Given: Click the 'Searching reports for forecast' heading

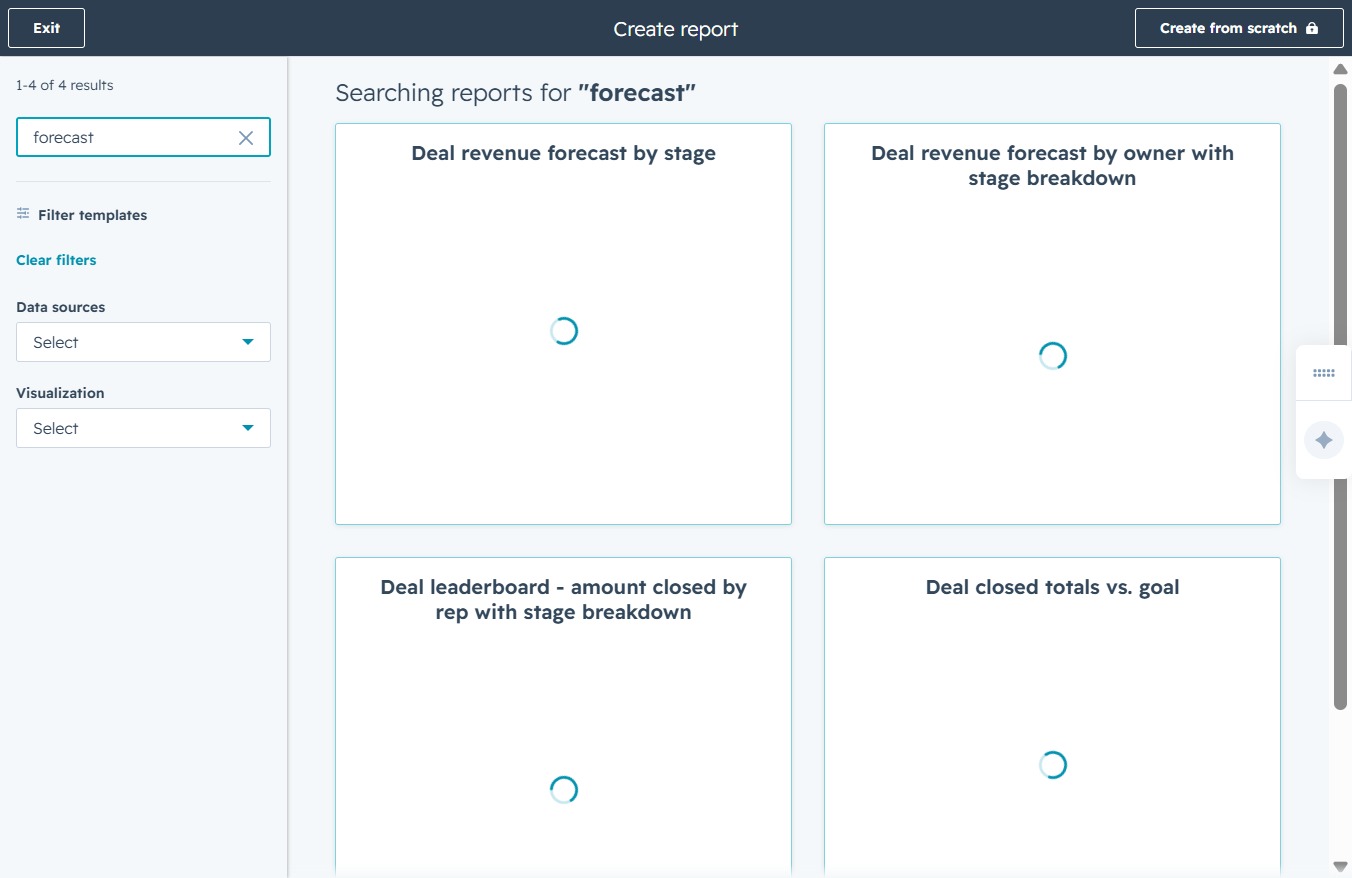Looking at the screenshot, I should point(515,93).
